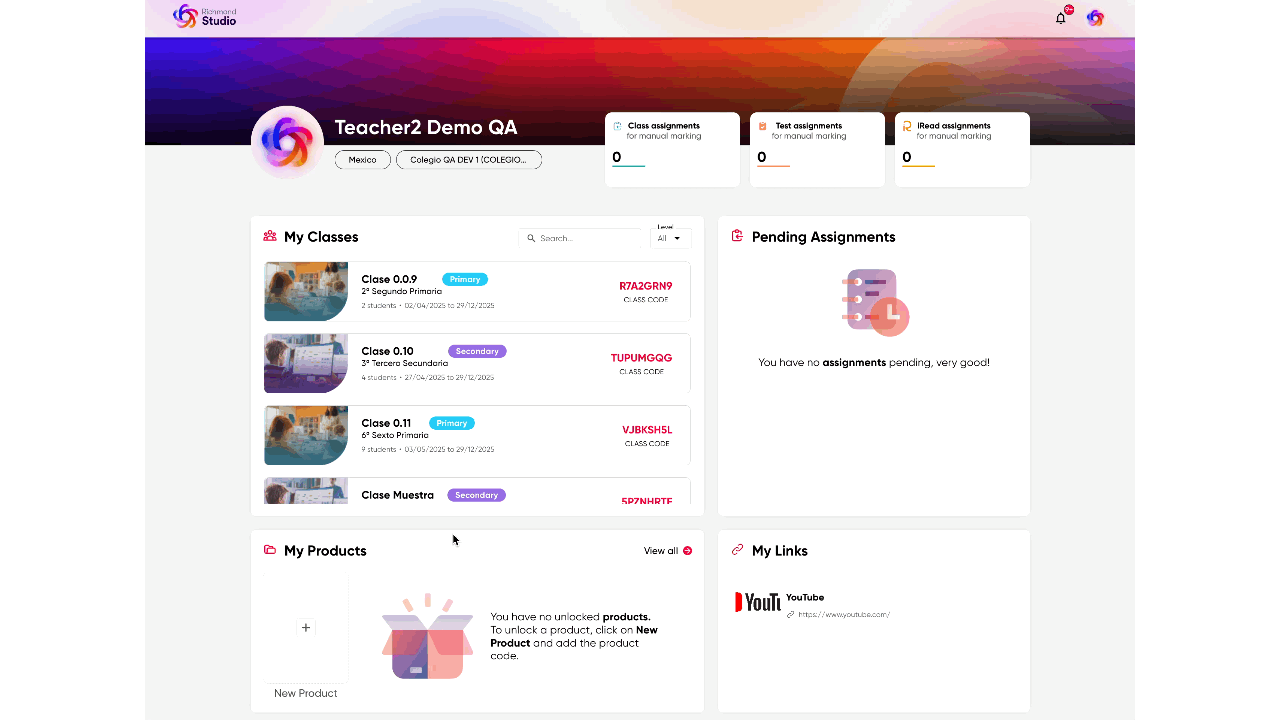Open the Clase 0.10 class row
The width and height of the screenshot is (1280, 720).
point(477,363)
